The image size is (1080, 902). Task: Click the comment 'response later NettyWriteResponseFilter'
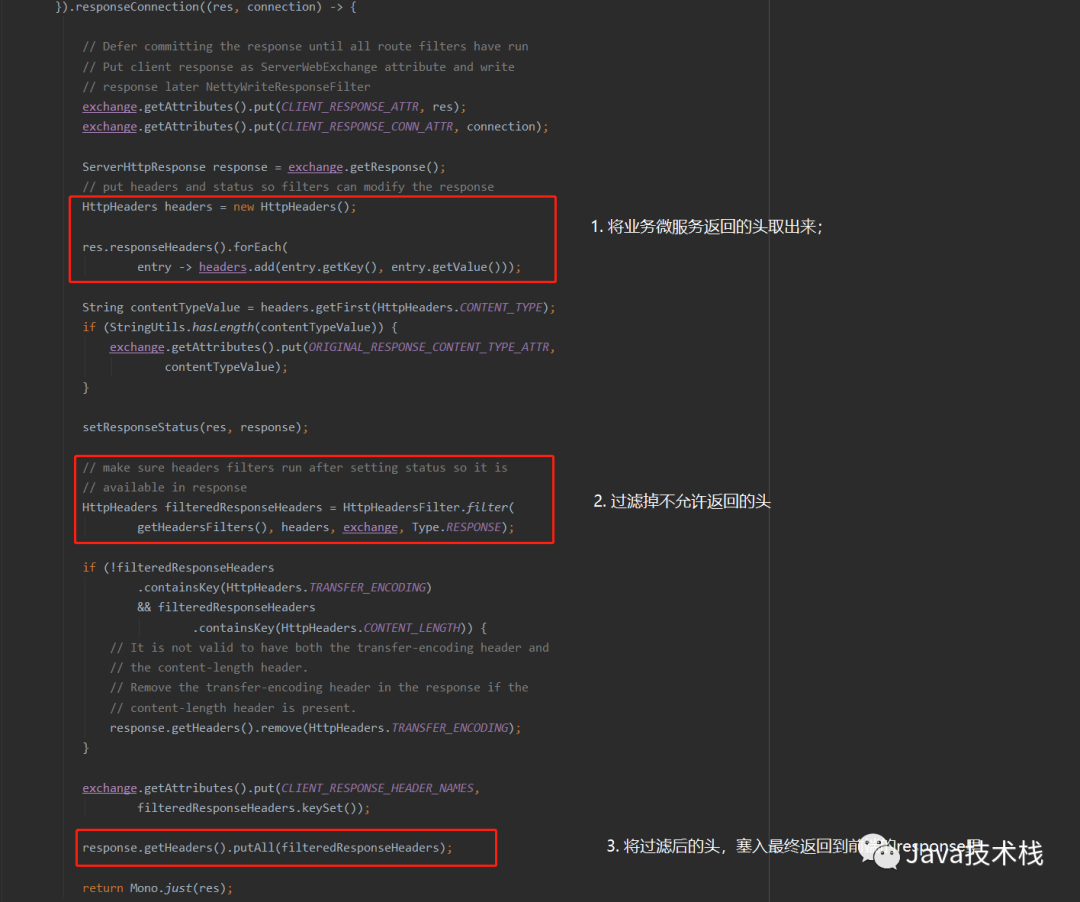click(x=226, y=87)
